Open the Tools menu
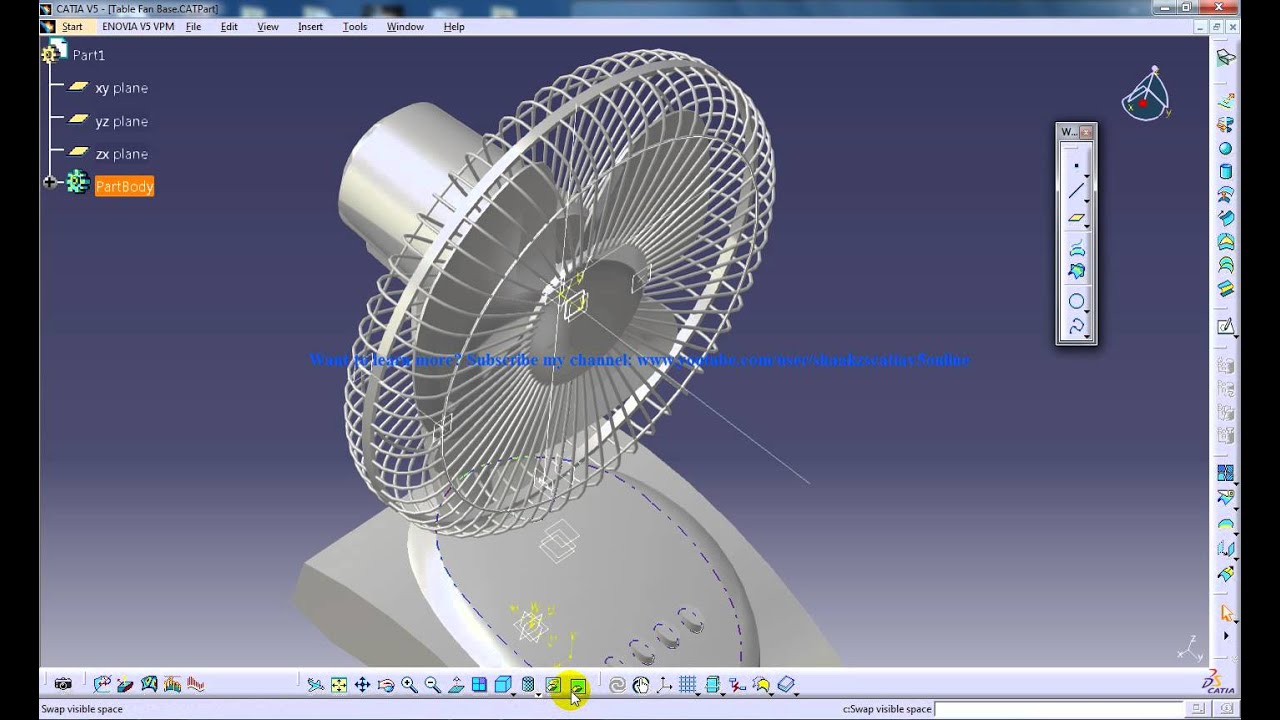 (355, 27)
